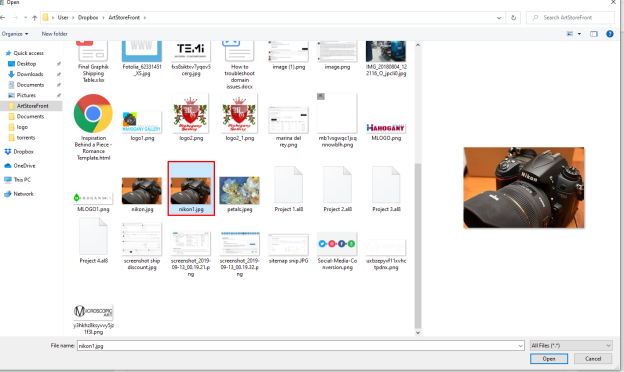Open the Help question mark icon
This screenshot has height=372, width=624.
click(x=609, y=34)
